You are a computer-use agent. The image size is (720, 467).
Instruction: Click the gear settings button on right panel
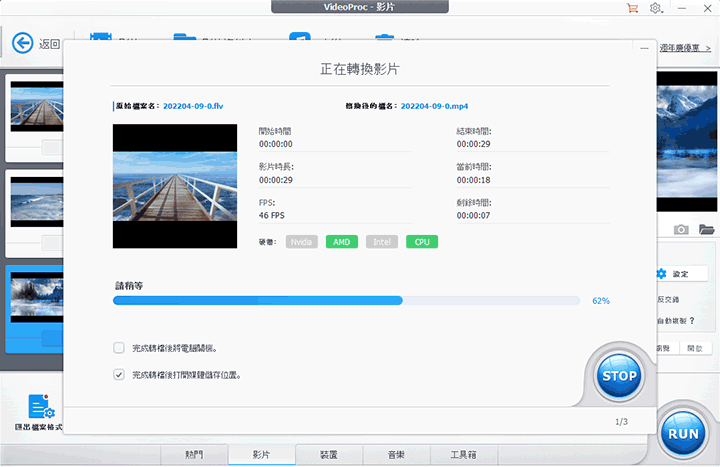(681, 274)
